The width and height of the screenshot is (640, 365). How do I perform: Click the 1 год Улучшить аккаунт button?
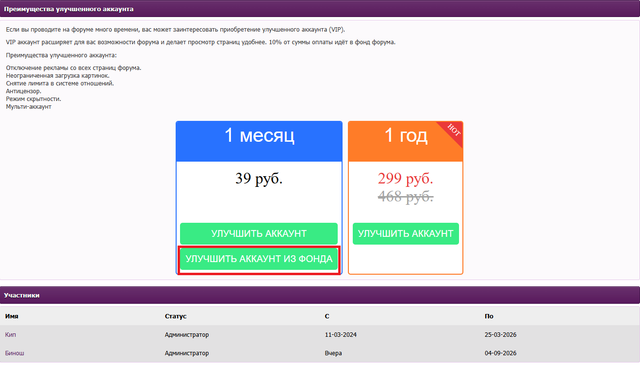[x=406, y=234]
